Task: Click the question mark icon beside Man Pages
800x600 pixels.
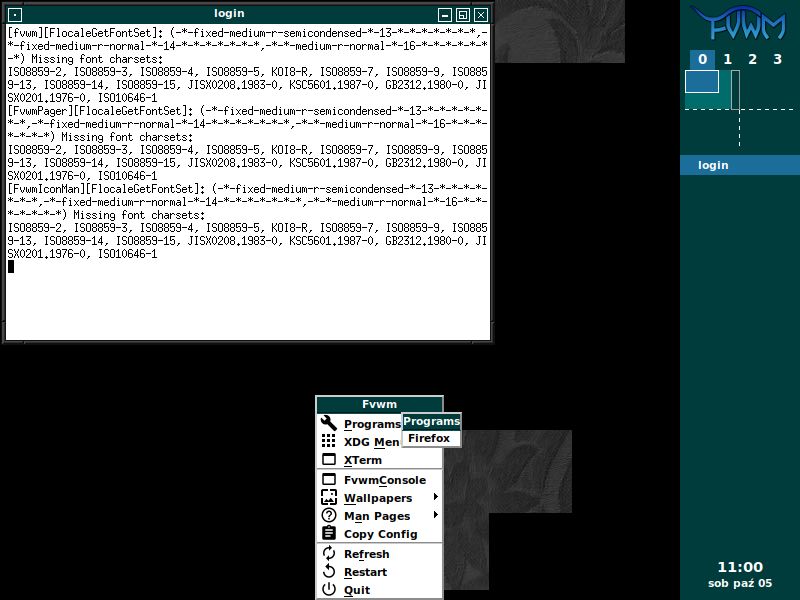Action: (x=329, y=515)
